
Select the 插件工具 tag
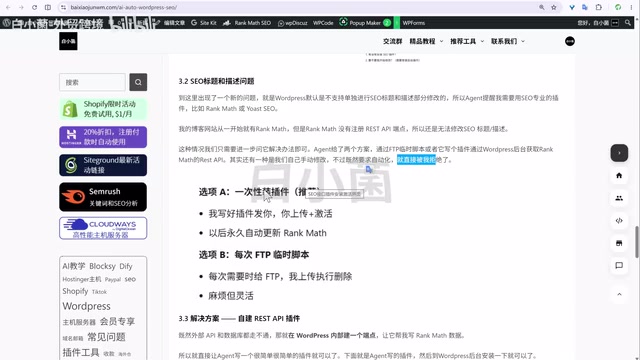point(81,352)
